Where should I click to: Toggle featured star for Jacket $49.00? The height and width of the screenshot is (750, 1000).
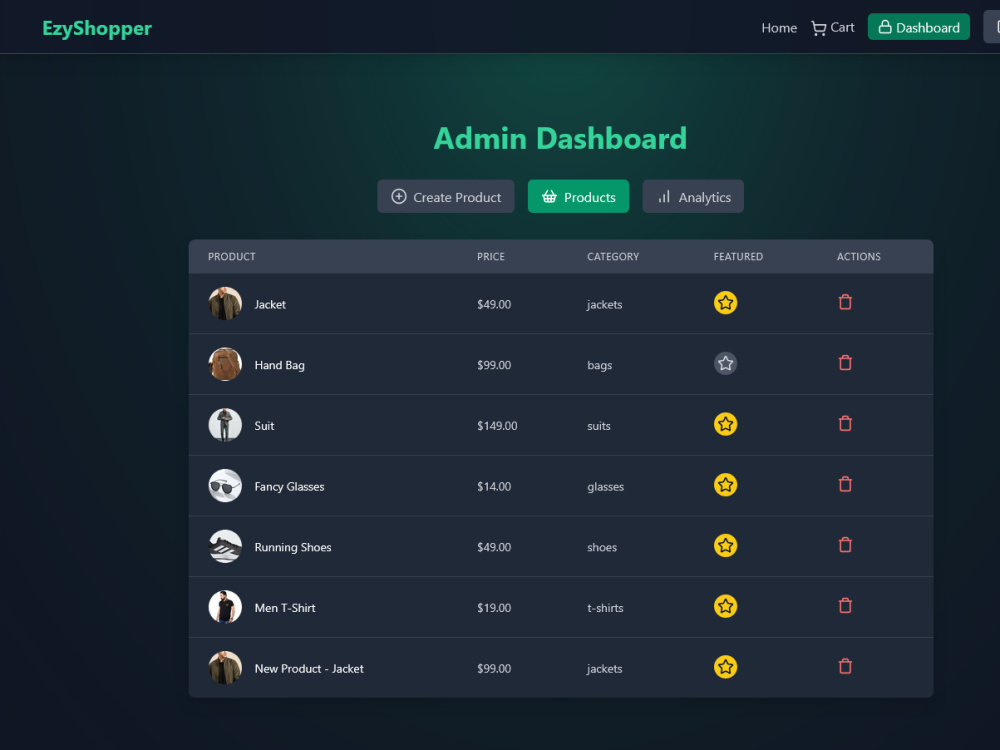coord(725,302)
